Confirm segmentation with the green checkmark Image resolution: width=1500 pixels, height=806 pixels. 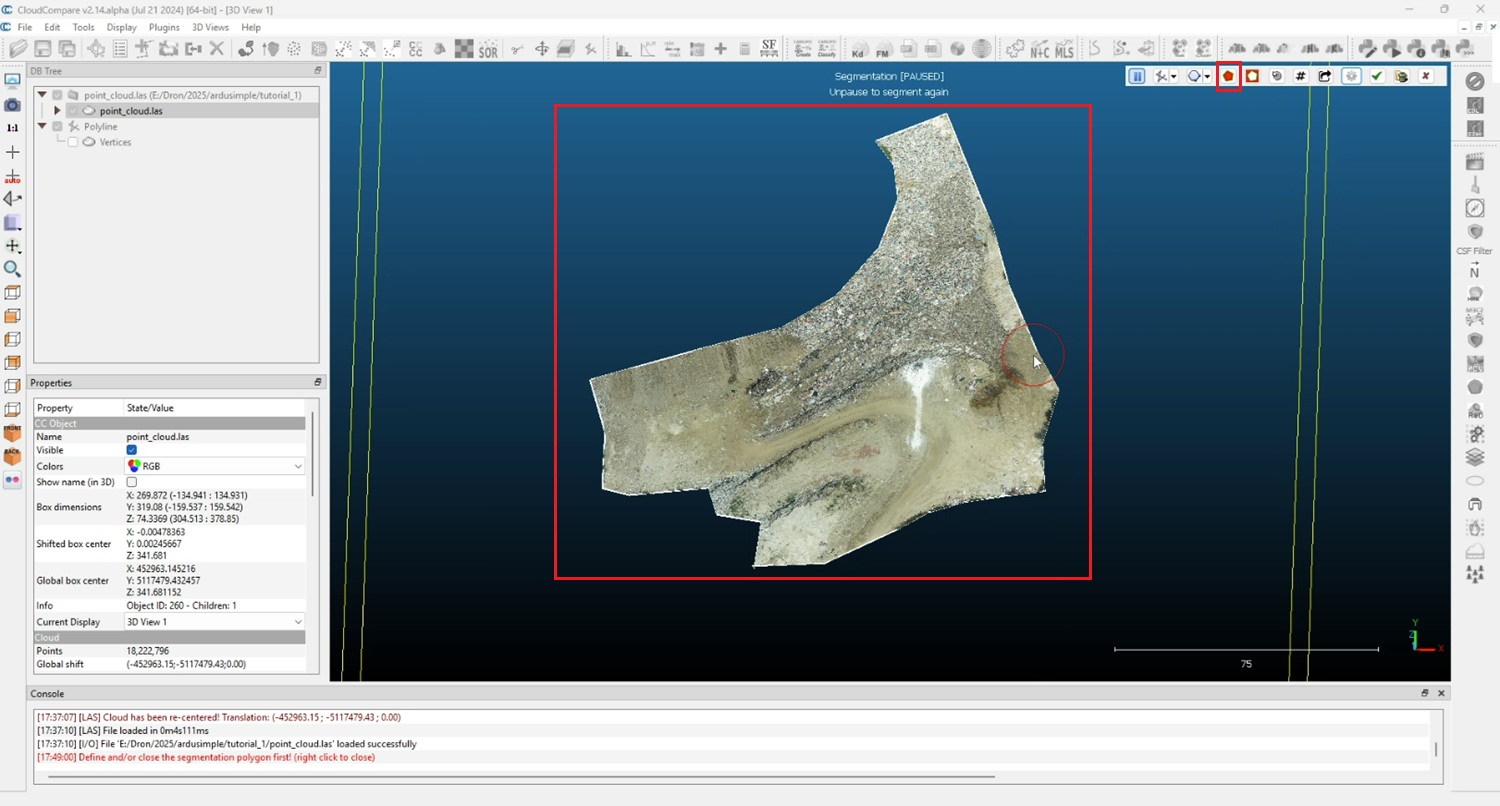tap(1377, 76)
